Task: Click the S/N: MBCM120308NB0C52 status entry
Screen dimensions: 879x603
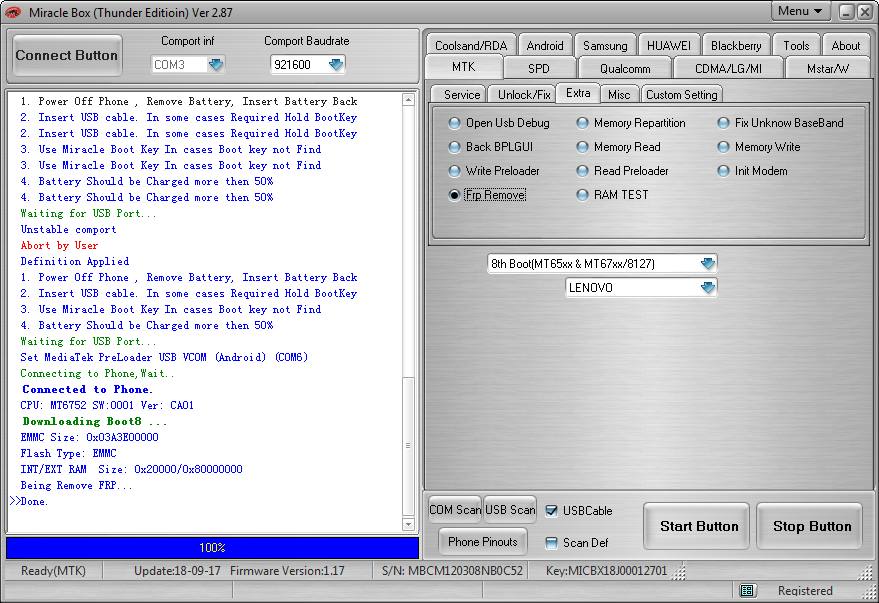Action: click(x=452, y=570)
